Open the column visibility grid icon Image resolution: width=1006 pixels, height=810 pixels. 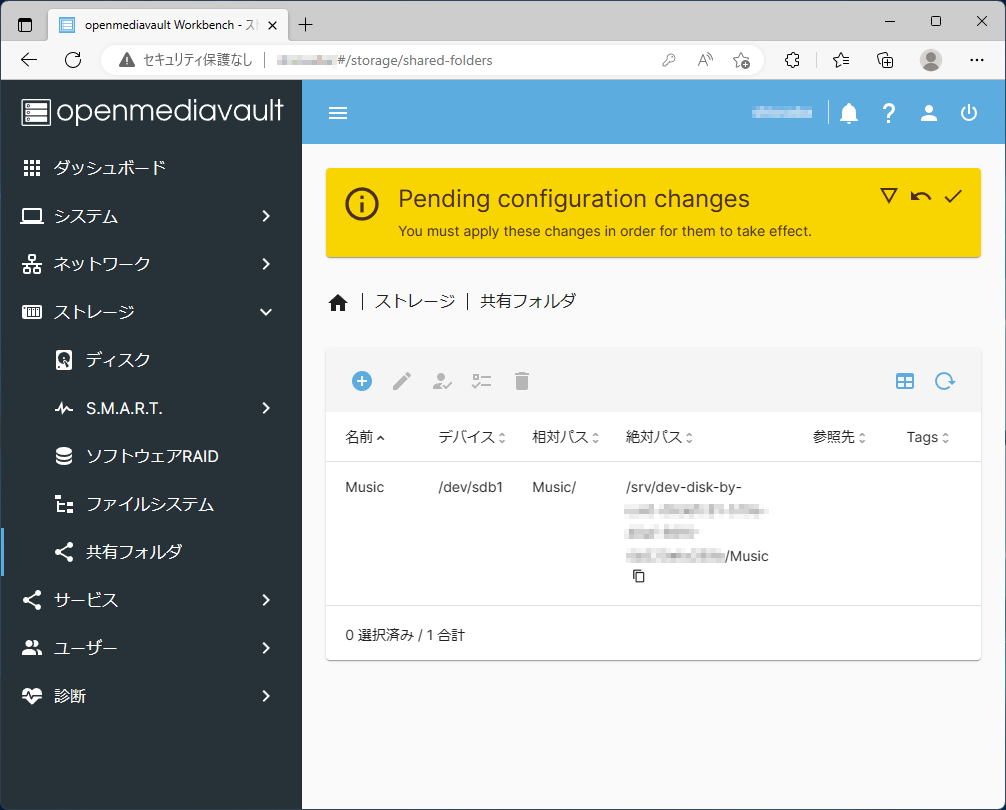[905, 381]
